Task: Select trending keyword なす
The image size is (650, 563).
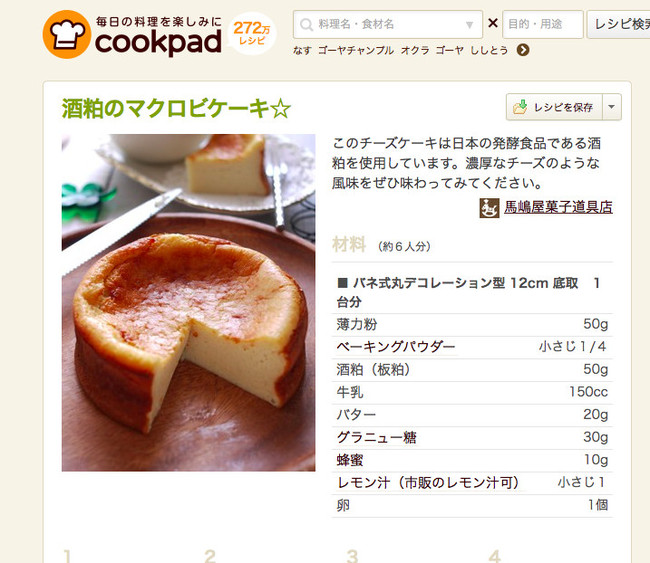Action: (x=302, y=51)
